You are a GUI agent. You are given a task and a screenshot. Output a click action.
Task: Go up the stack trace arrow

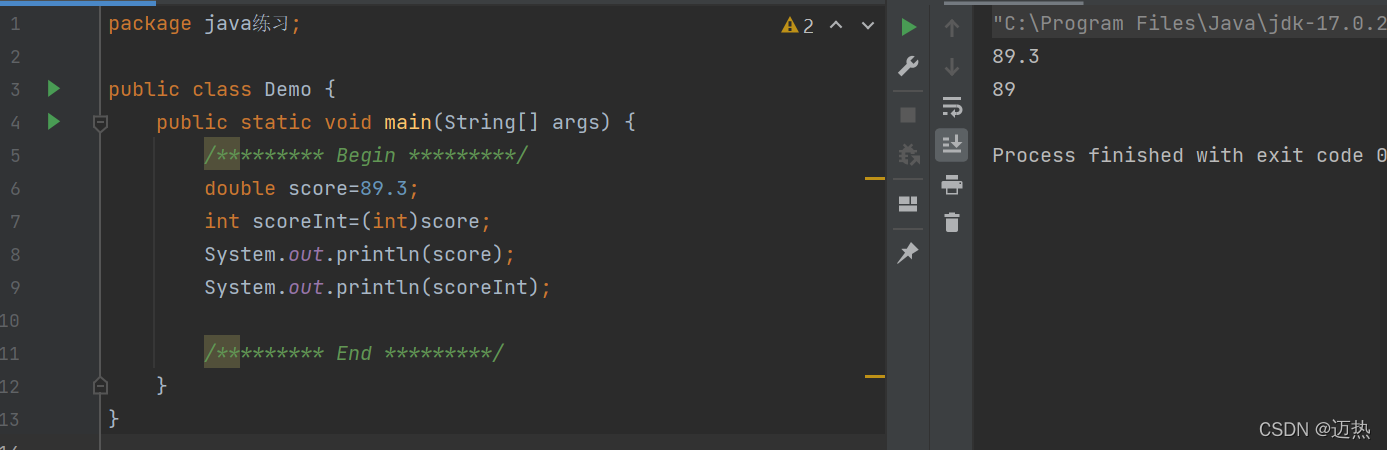point(952,29)
